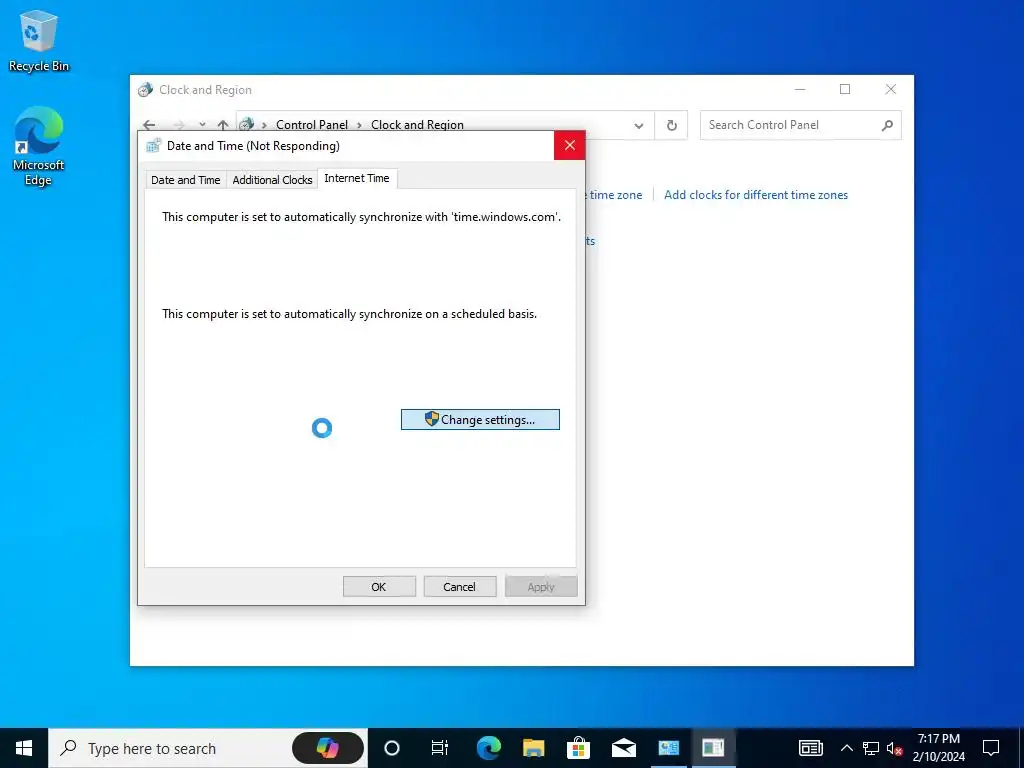
Task: Click the muted volume tray icon
Action: click(895, 748)
